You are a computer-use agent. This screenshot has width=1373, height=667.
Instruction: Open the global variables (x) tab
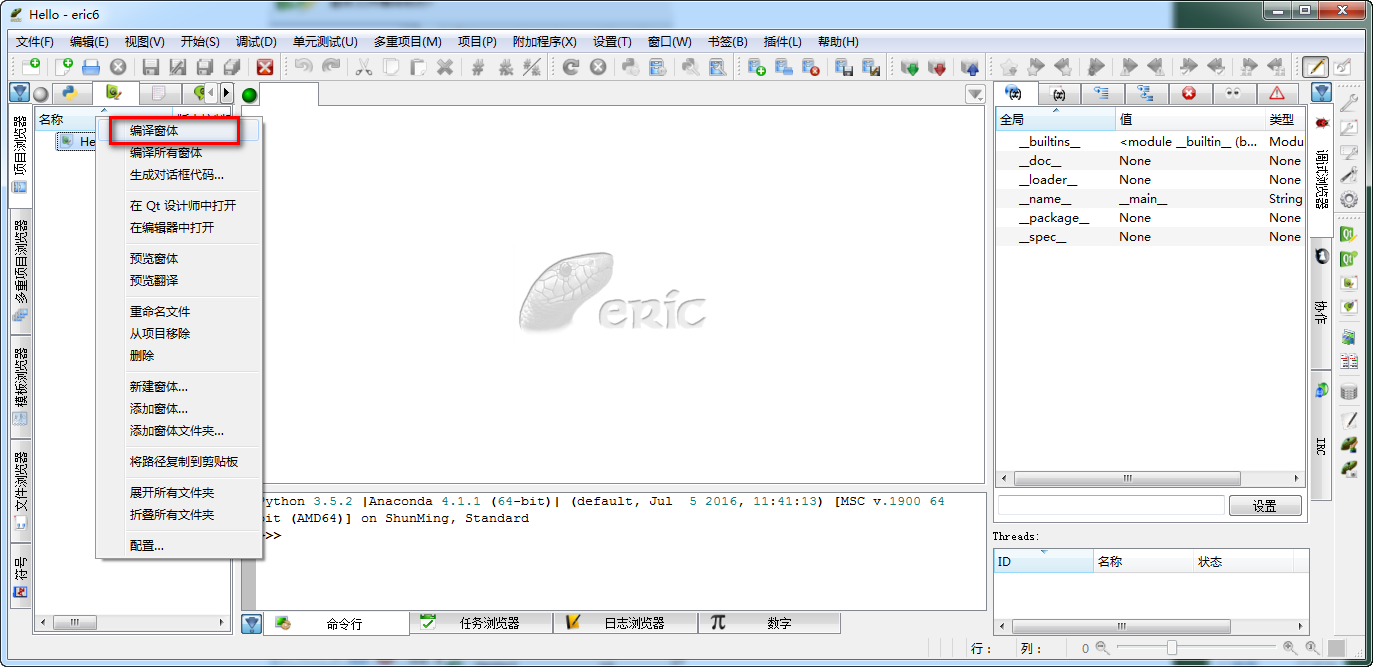pyautogui.click(x=1016, y=93)
